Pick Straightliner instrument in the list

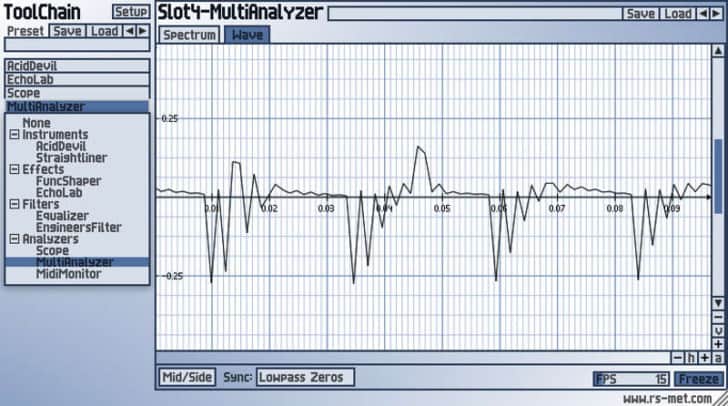click(72, 158)
